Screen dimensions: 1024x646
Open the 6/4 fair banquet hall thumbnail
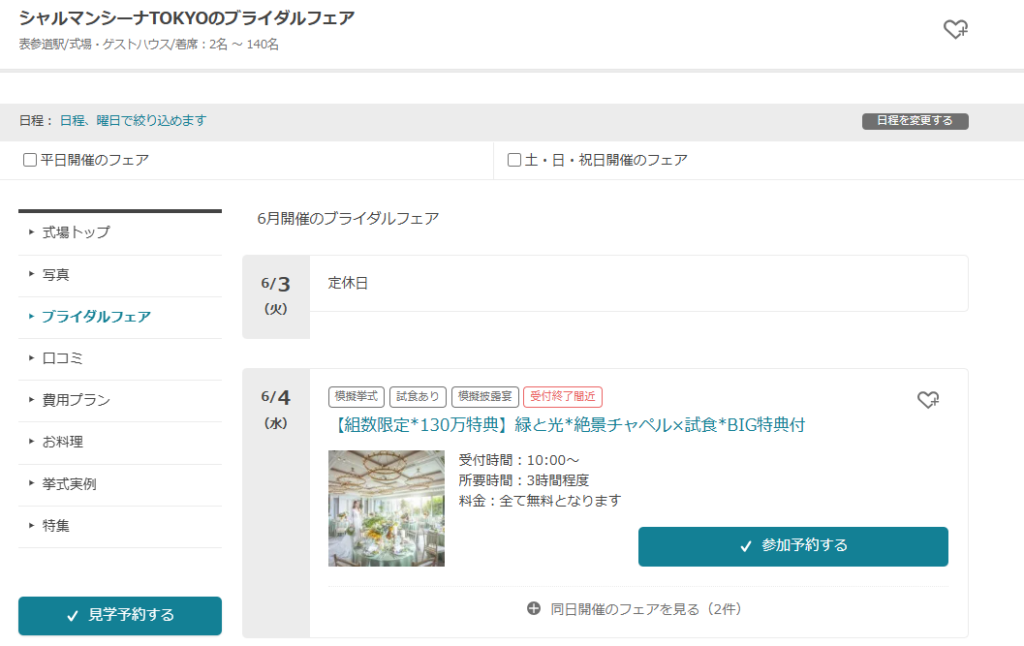pos(386,508)
